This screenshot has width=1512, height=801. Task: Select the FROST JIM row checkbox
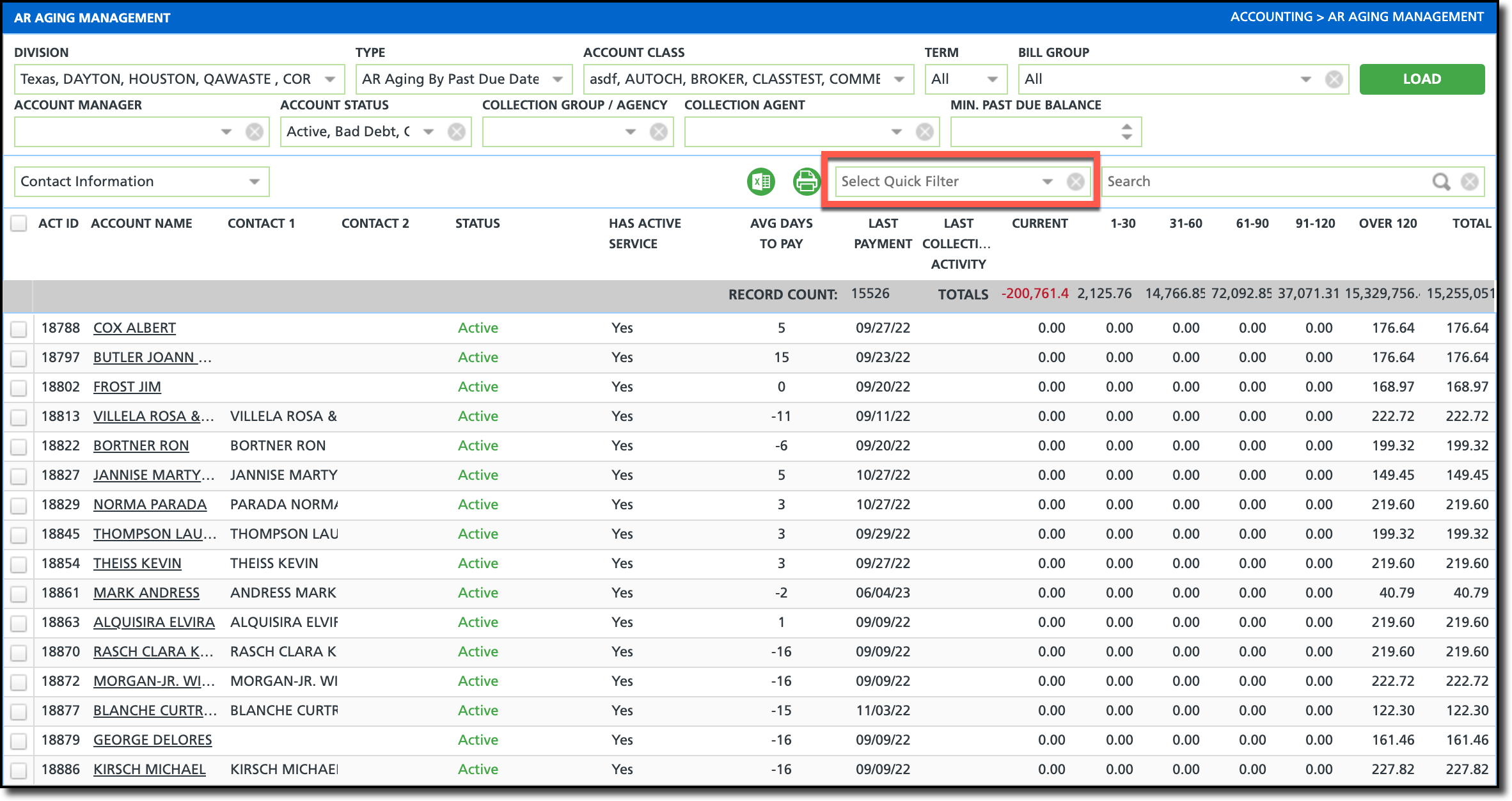click(x=19, y=388)
